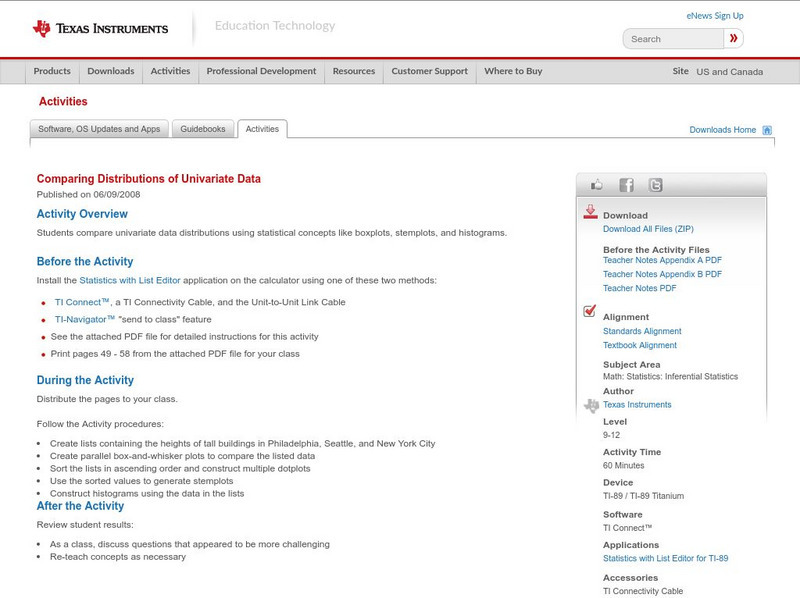Open the Resources menu
Image resolution: width=800 pixels, height=598 pixels.
(354, 71)
